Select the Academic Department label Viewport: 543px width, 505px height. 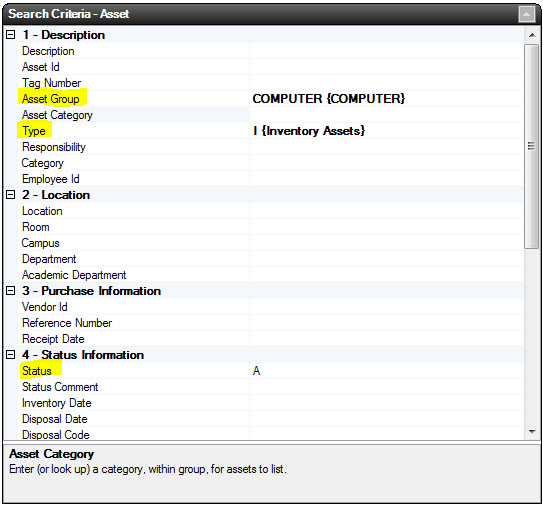click(x=74, y=275)
